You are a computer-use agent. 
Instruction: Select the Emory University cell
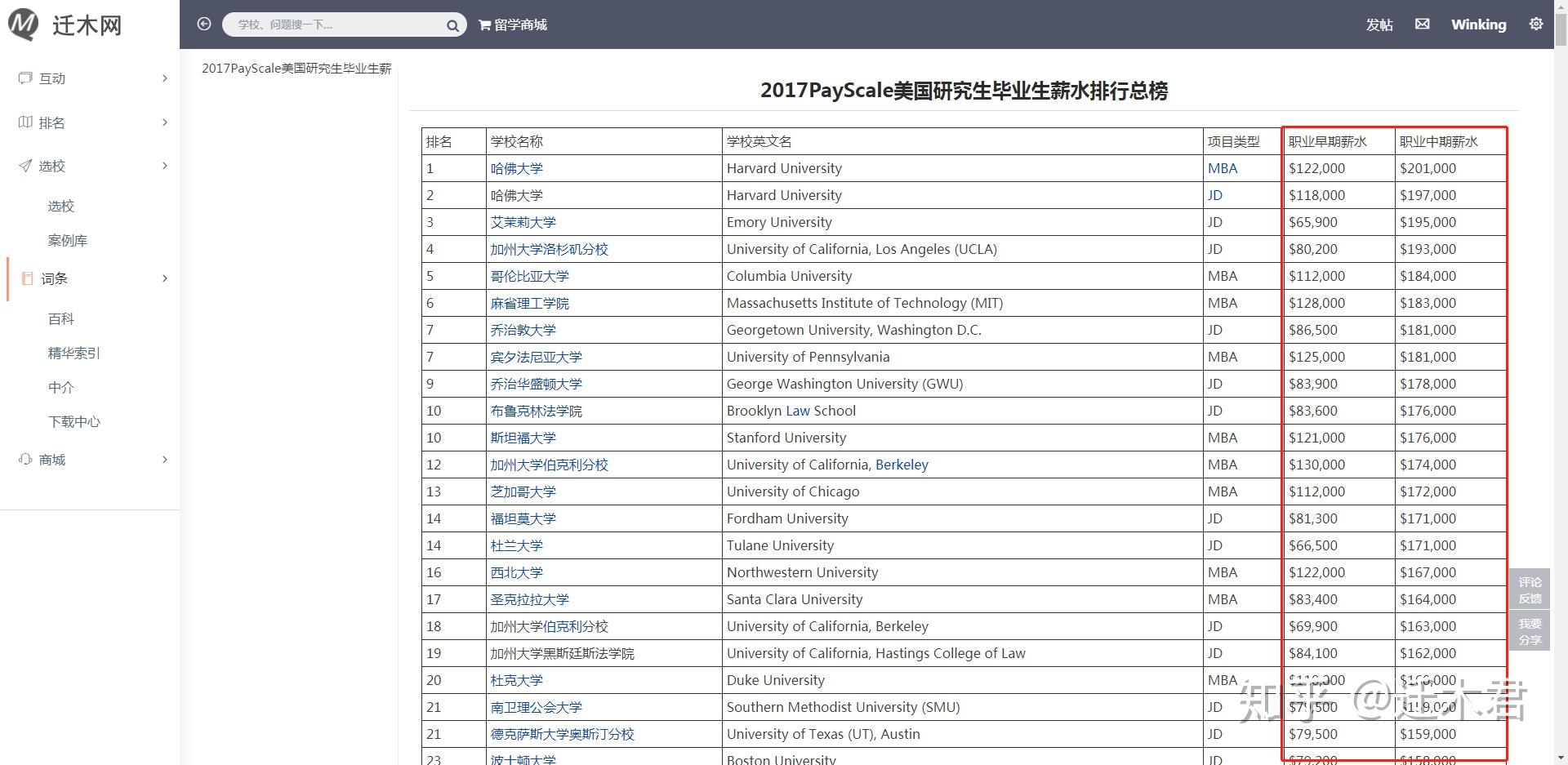(962, 223)
